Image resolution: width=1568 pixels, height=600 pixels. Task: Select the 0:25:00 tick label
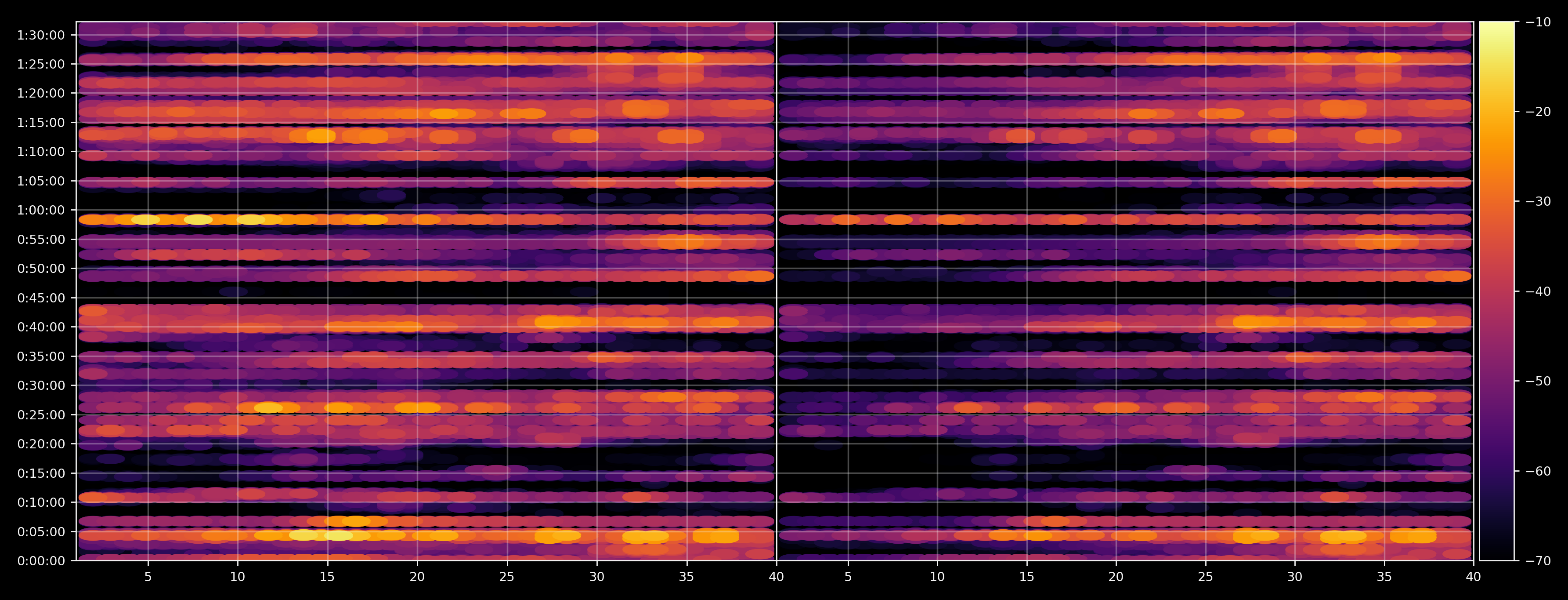(41, 415)
